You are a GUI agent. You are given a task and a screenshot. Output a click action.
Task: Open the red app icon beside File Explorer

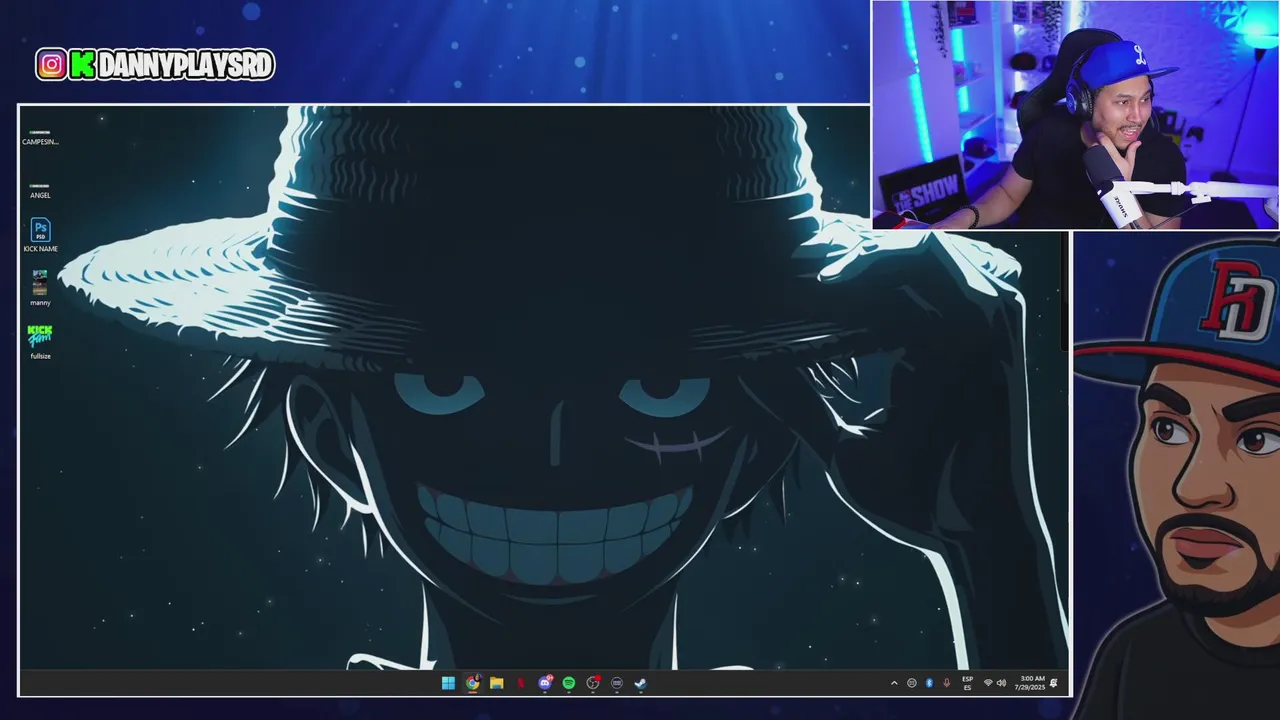tap(520, 683)
